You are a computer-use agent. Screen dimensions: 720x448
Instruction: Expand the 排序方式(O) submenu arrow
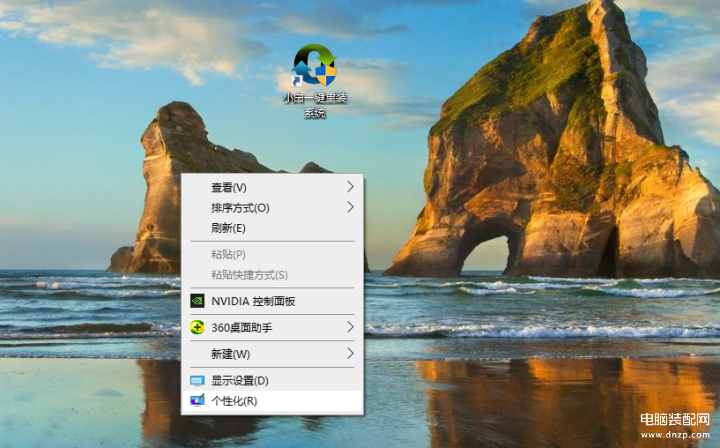click(x=350, y=207)
